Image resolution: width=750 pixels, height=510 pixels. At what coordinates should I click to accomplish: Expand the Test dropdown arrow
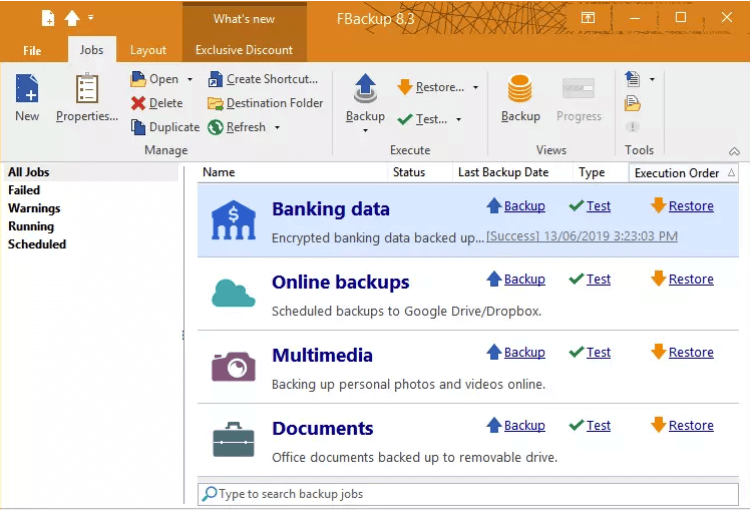[x=458, y=119]
